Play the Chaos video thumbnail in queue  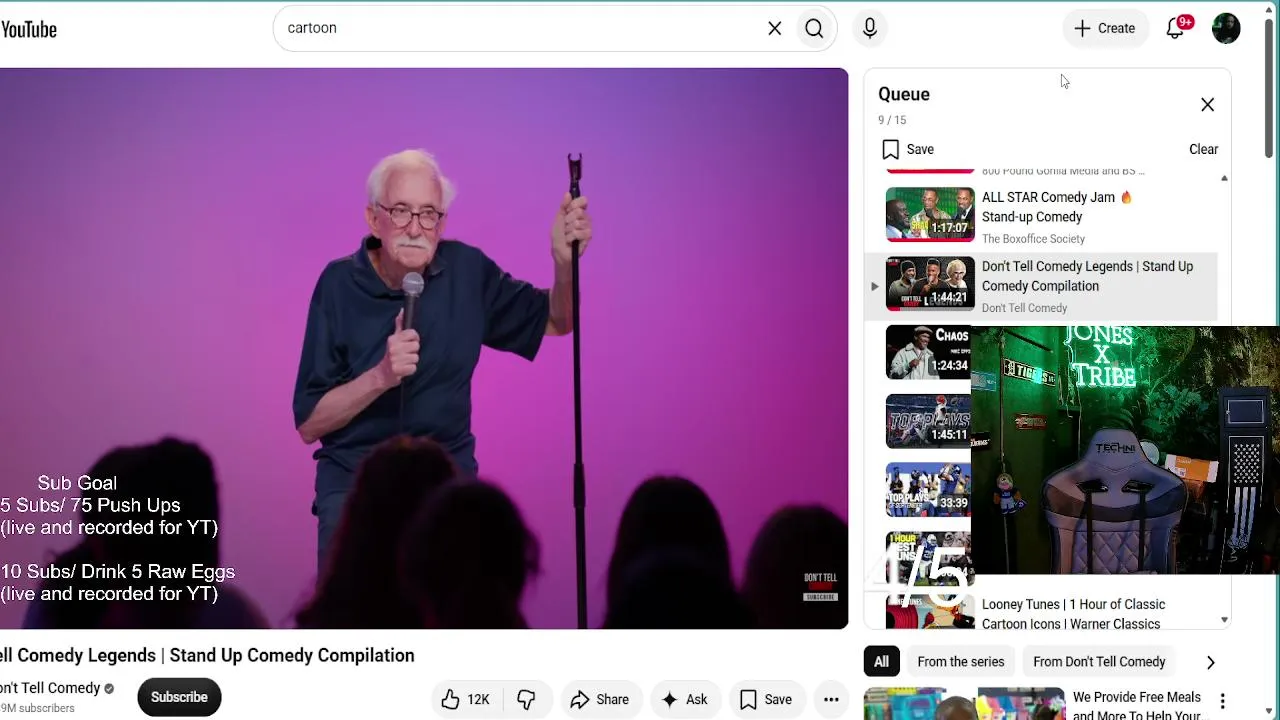(x=927, y=352)
